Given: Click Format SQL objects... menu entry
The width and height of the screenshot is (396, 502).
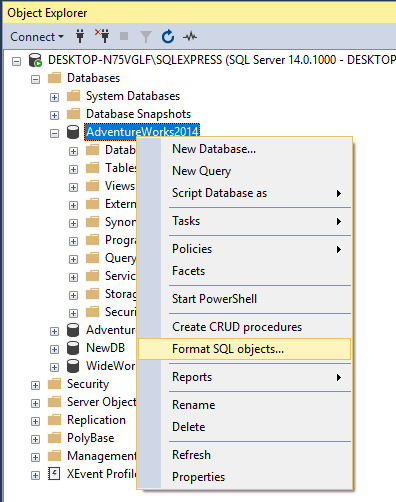Looking at the screenshot, I should pyautogui.click(x=245, y=349).
